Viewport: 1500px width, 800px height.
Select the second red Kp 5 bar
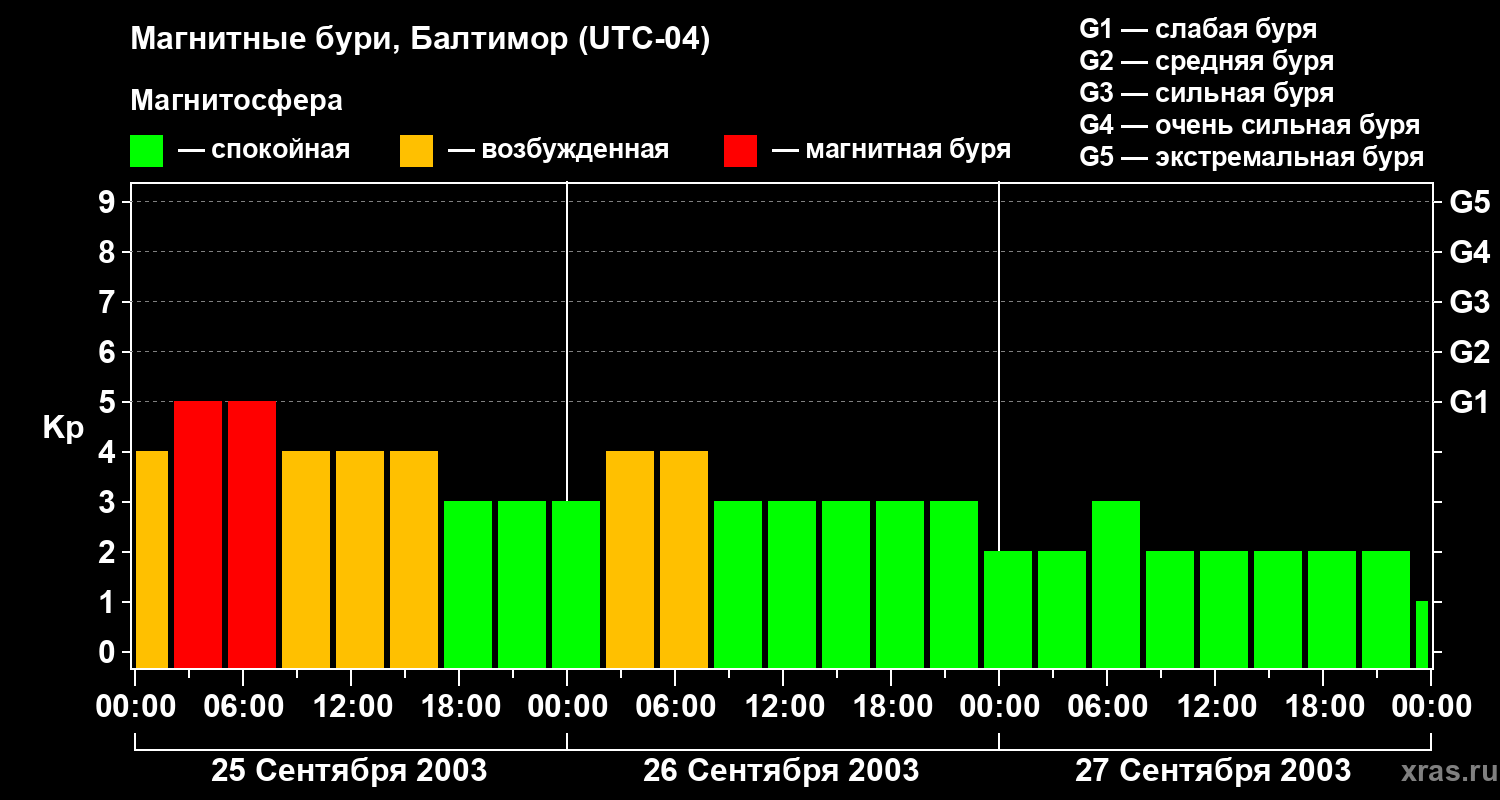coord(252,534)
